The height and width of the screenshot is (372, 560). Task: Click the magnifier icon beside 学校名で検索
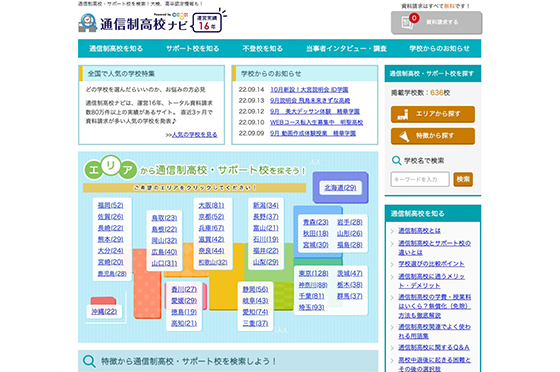pos(396,161)
